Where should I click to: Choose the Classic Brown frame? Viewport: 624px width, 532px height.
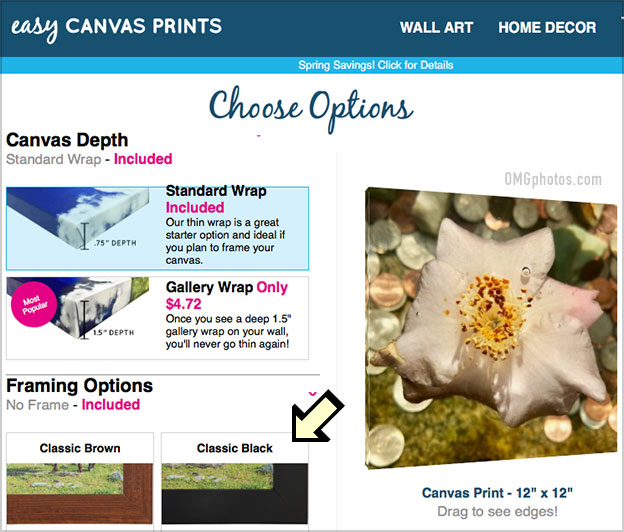click(x=80, y=481)
